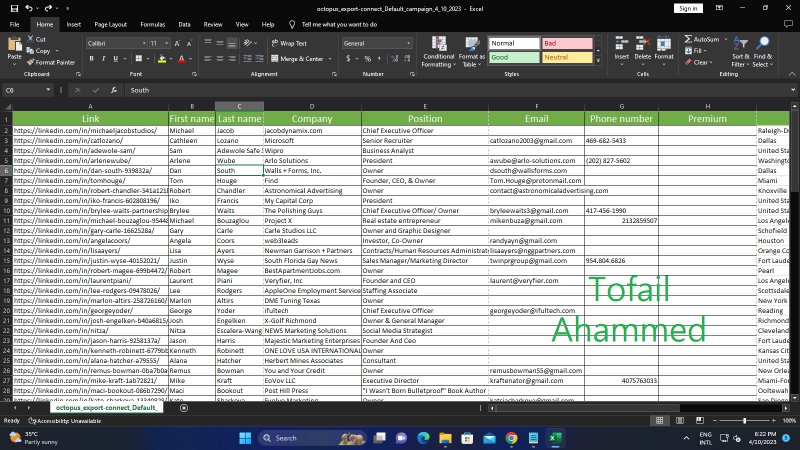Apply the percent style format
800x450 pixels.
coord(367,59)
